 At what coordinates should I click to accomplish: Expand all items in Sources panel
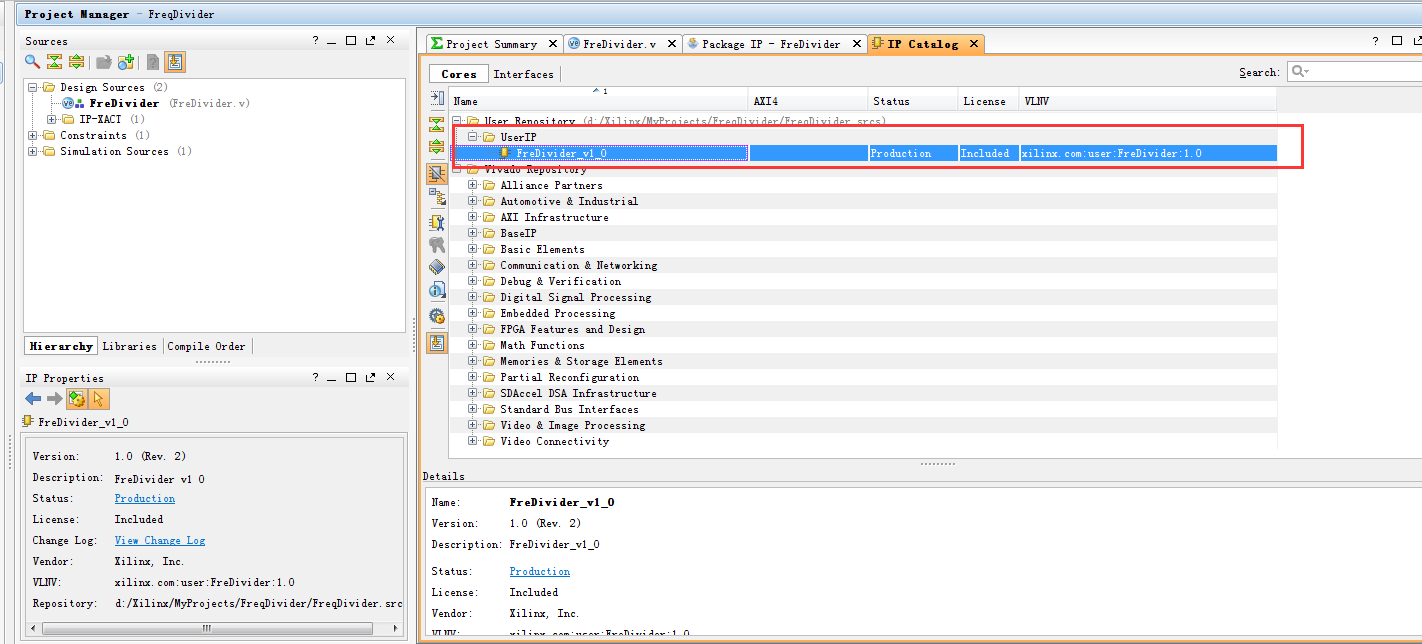76,62
